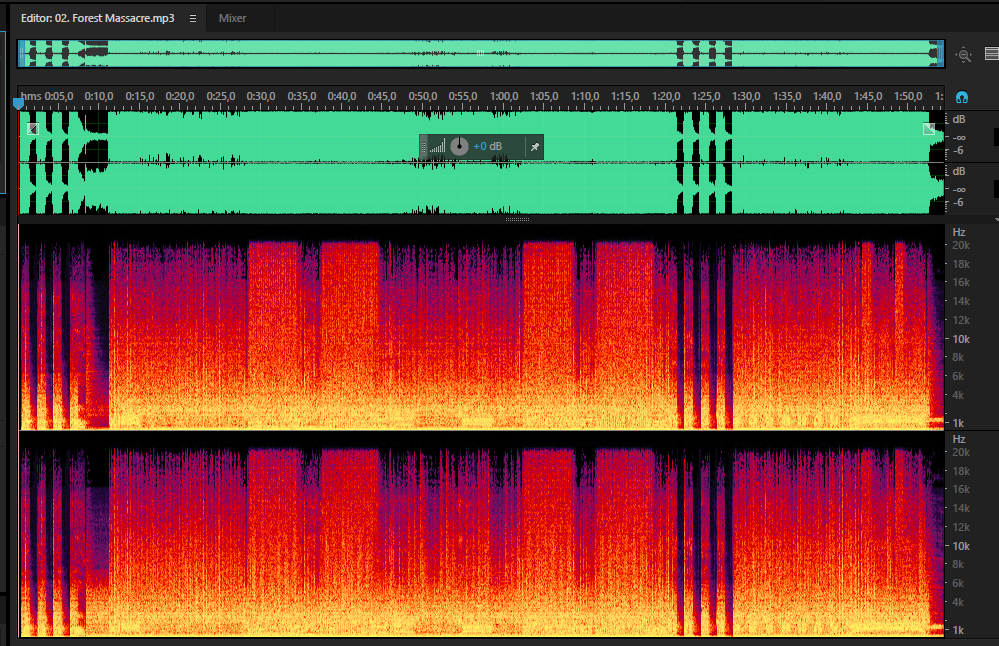Click the overview navigator left edge handle

(x=21, y=54)
